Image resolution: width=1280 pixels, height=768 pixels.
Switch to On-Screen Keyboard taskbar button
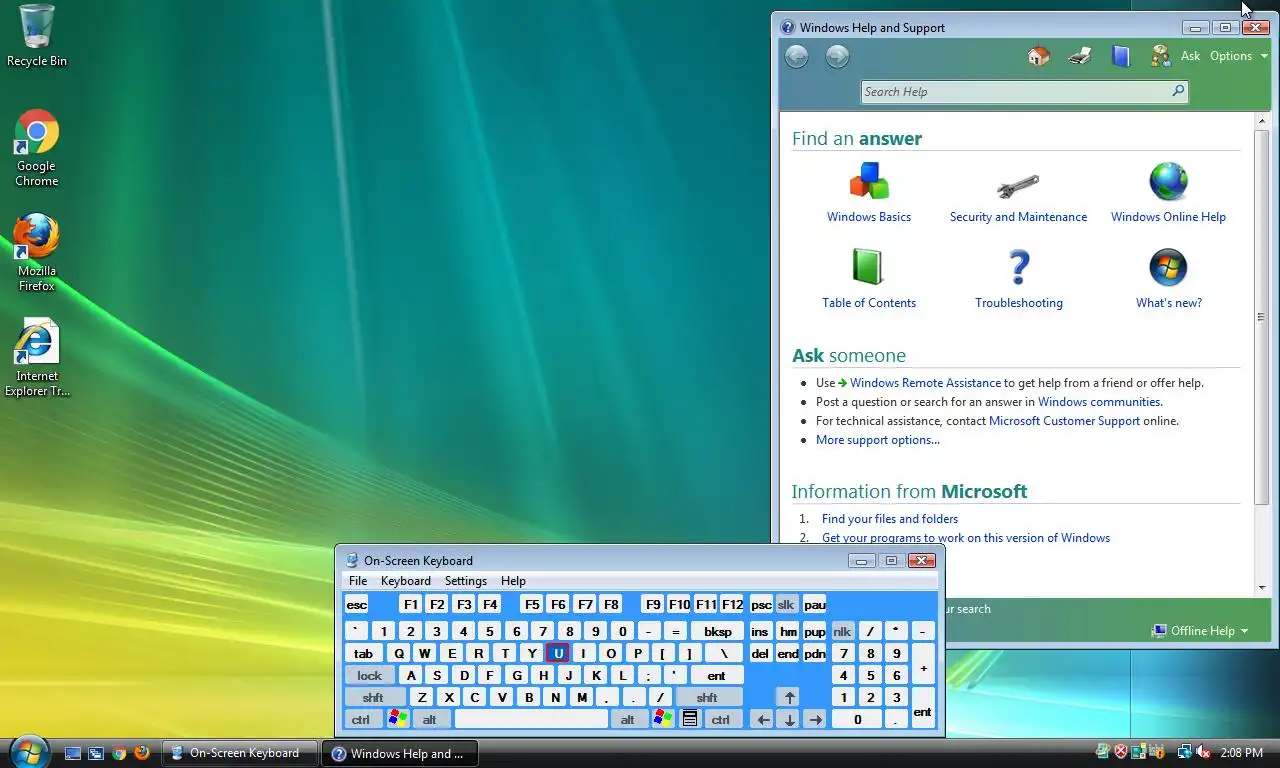240,753
